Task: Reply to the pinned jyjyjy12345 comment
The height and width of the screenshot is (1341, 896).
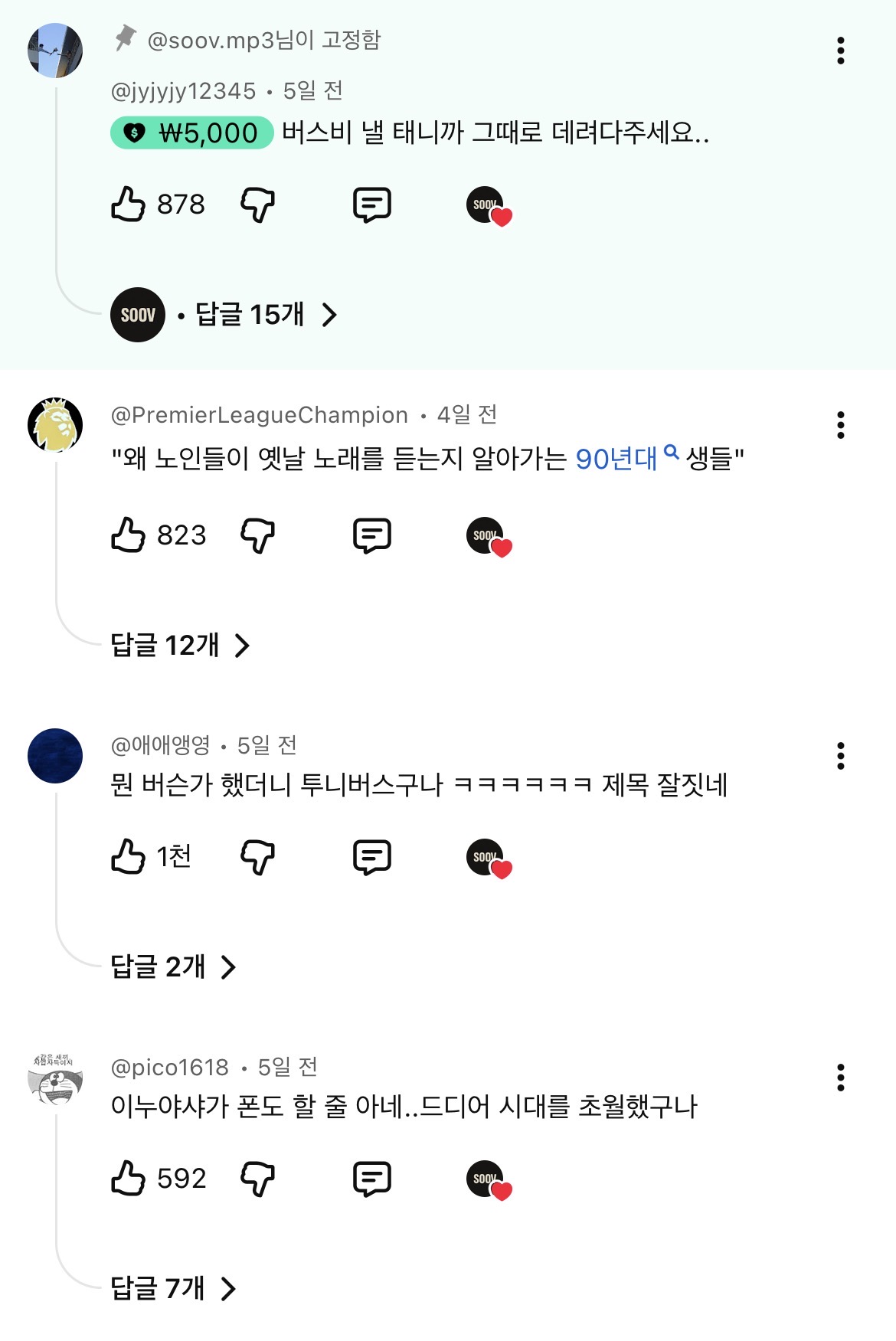Action: [x=372, y=204]
